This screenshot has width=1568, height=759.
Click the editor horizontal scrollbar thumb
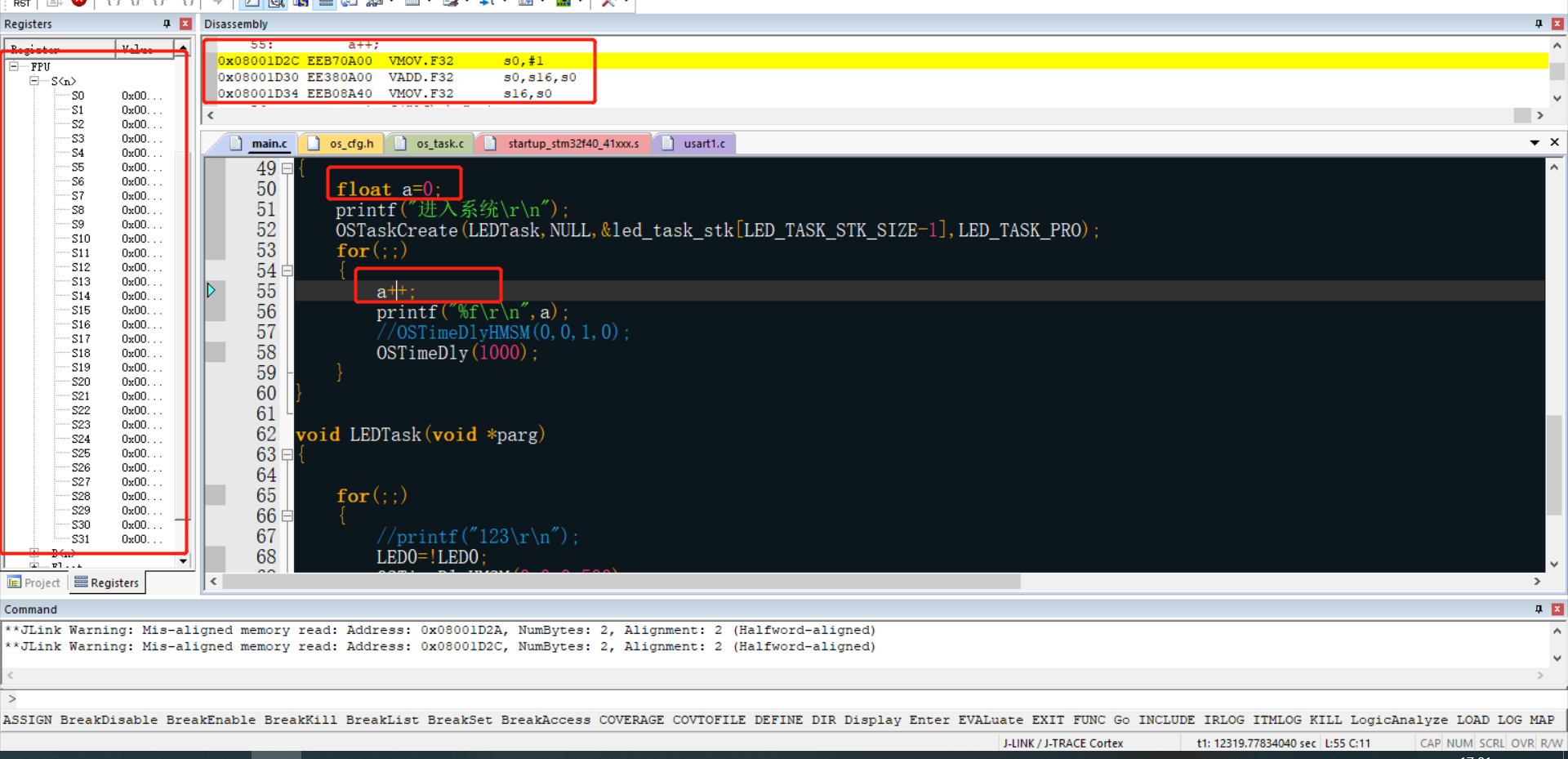pos(621,582)
